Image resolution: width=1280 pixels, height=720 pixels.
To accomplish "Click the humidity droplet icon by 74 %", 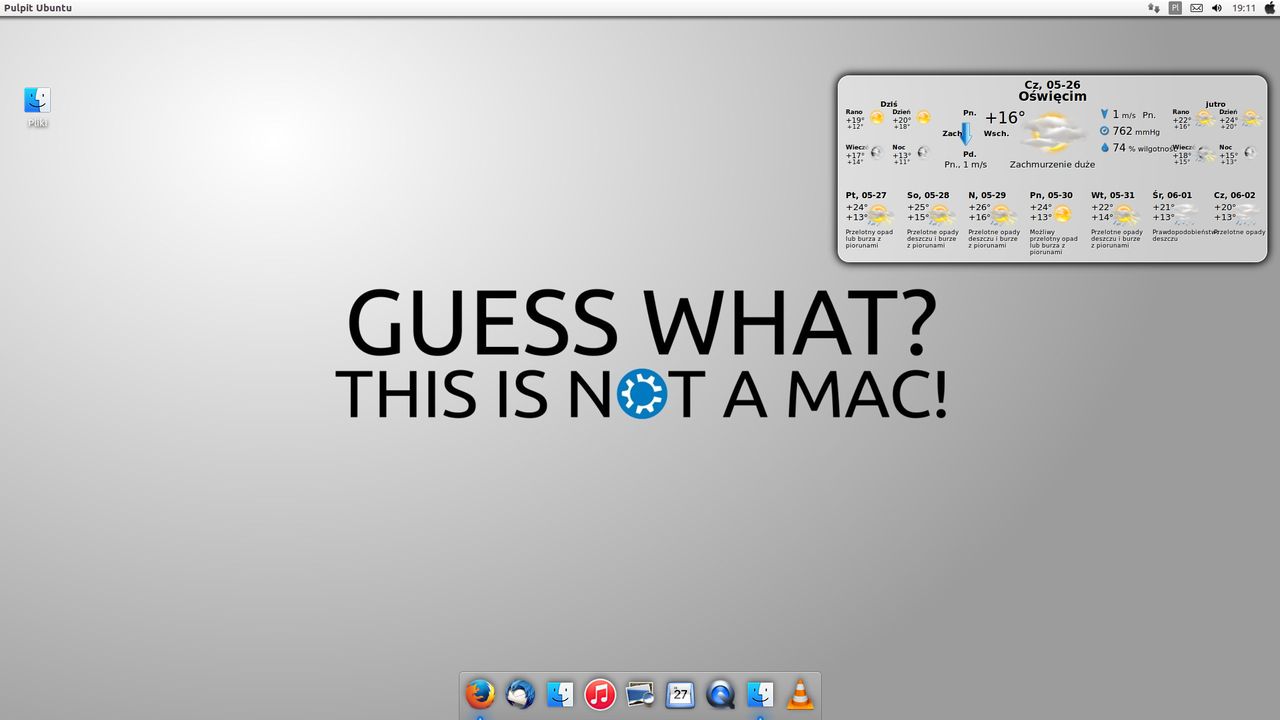I will pyautogui.click(x=1105, y=148).
